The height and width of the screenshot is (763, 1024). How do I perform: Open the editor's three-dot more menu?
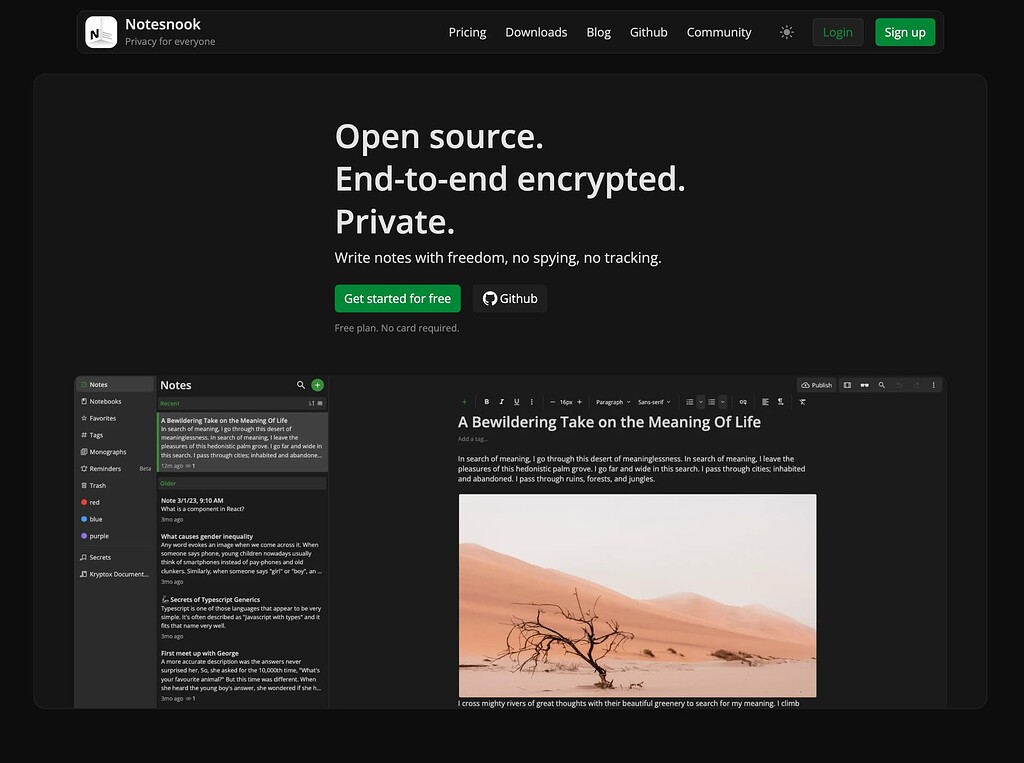point(934,385)
